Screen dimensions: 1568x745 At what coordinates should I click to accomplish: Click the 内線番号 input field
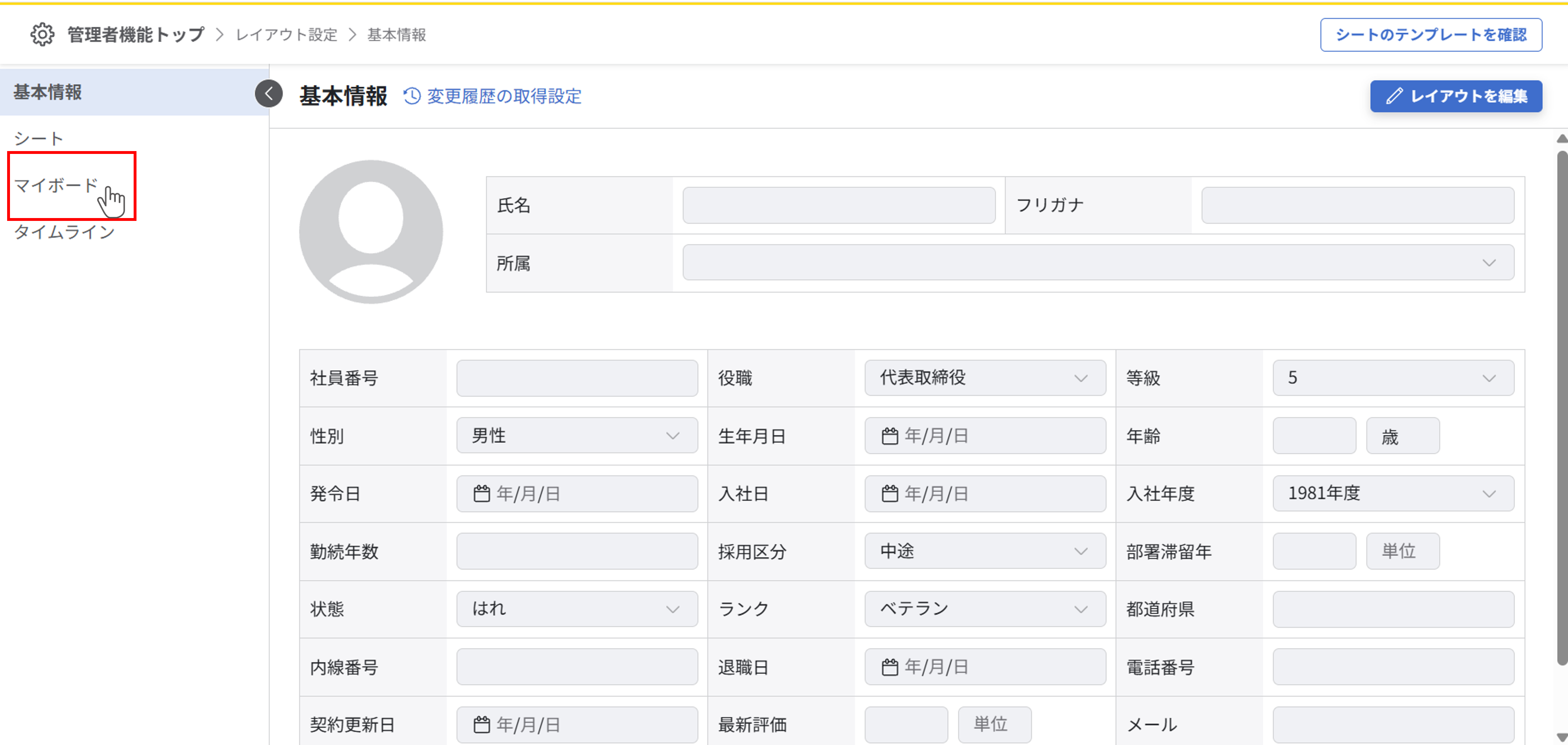[577, 667]
